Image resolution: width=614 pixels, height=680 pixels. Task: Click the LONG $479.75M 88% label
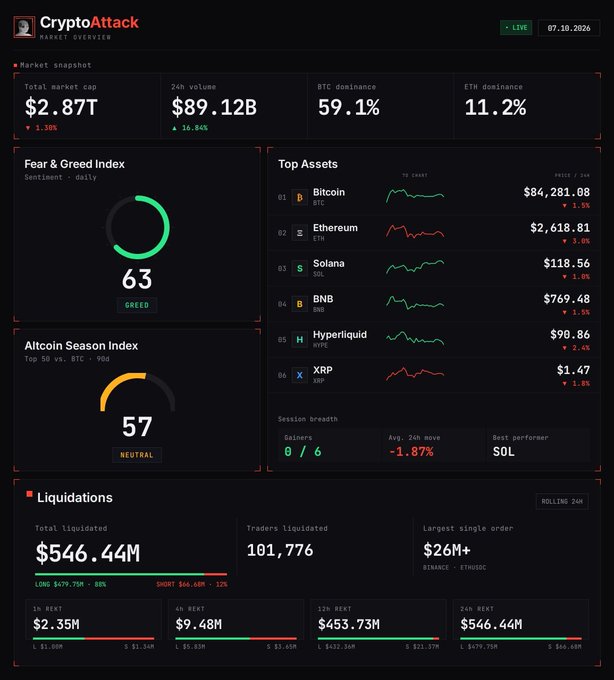pyautogui.click(x=70, y=584)
